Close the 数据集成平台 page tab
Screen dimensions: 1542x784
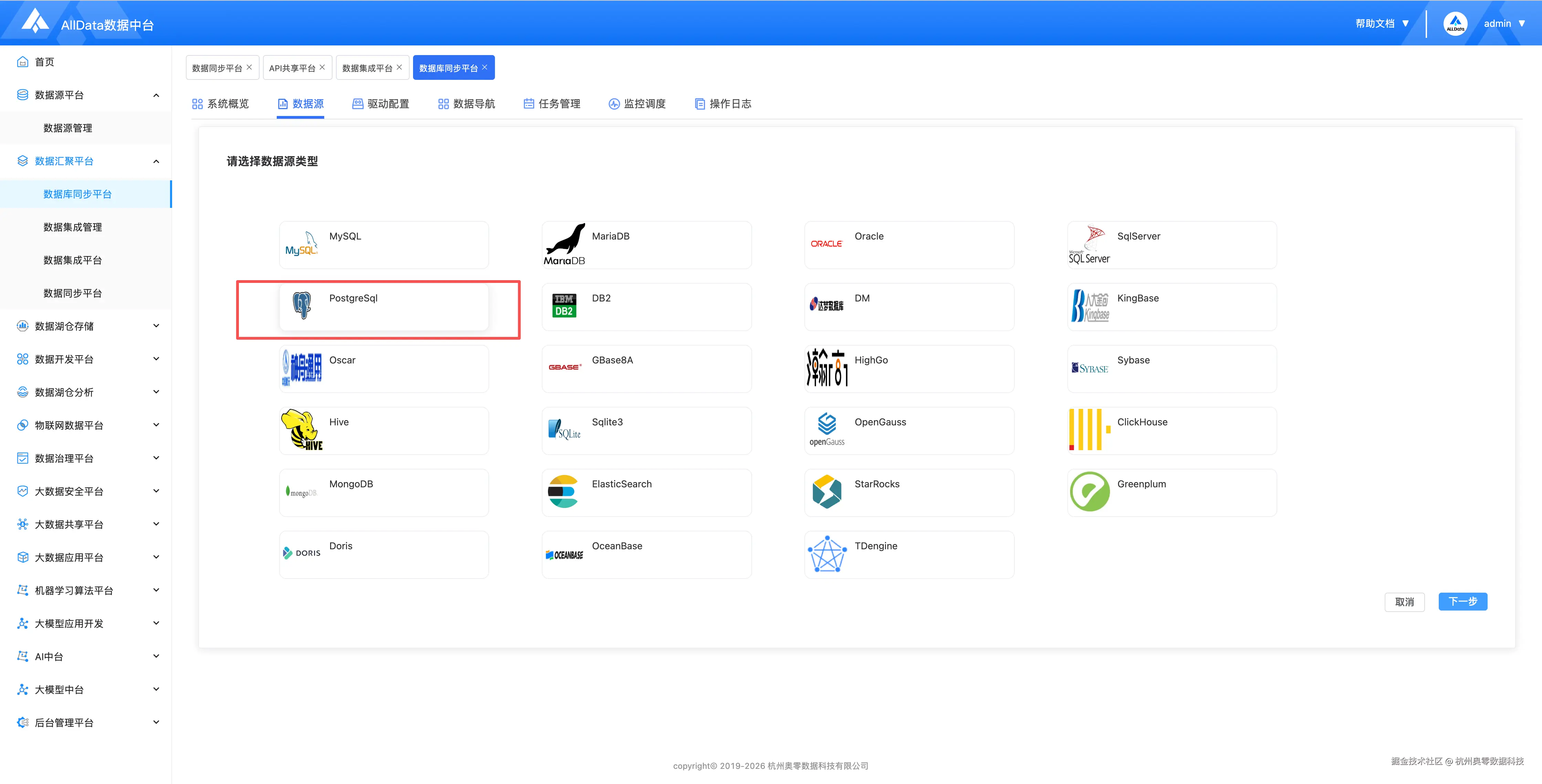tap(399, 67)
